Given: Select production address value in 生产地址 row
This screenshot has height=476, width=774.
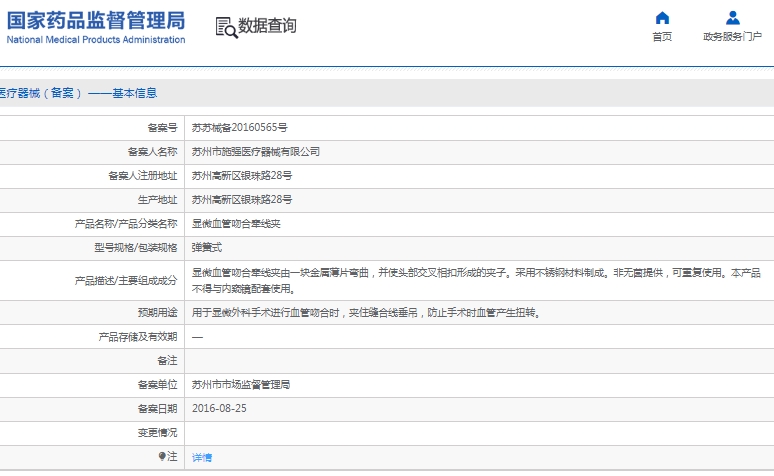Looking at the screenshot, I should pyautogui.click(x=242, y=199).
